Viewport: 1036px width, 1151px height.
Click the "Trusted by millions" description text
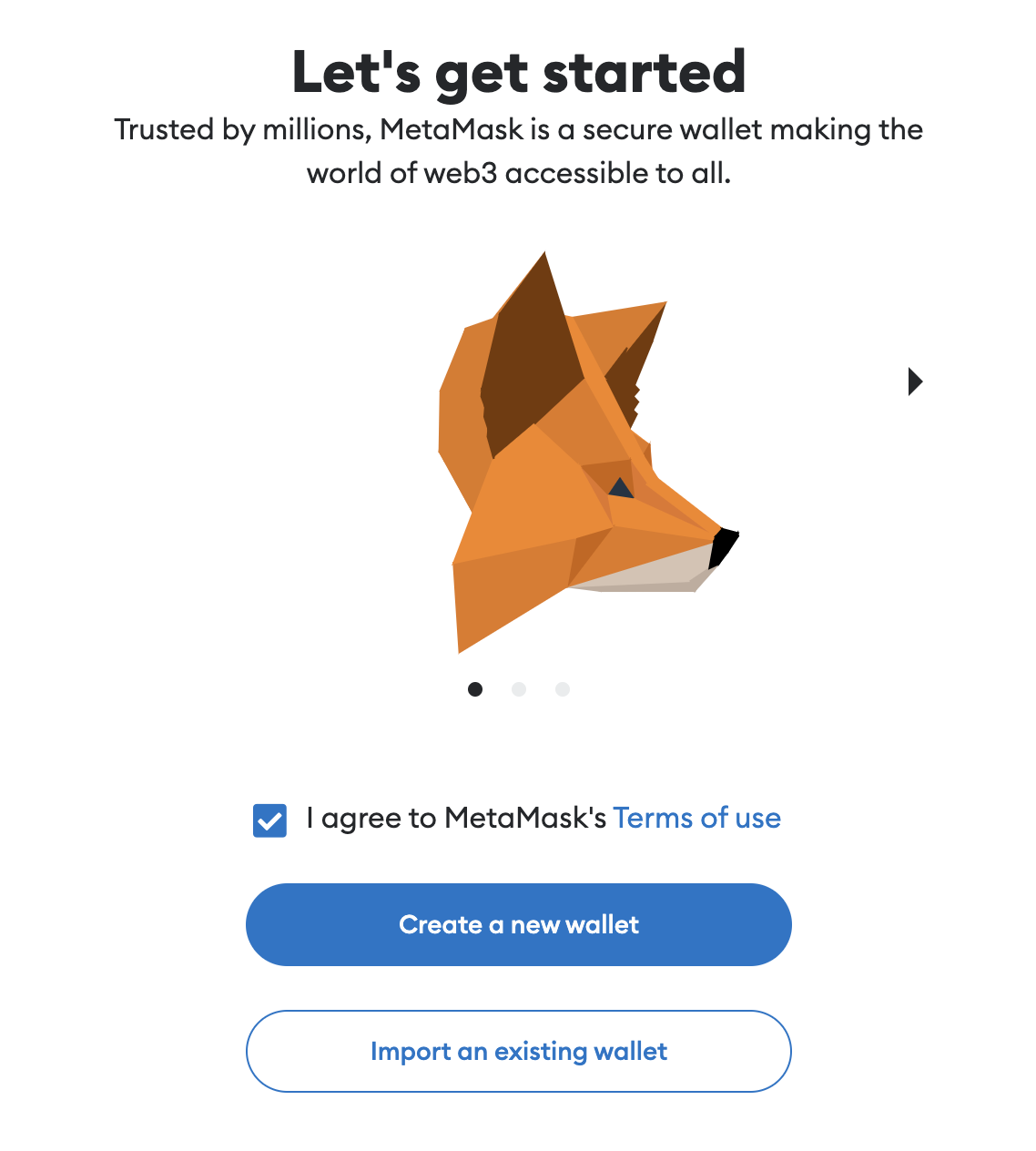click(519, 130)
